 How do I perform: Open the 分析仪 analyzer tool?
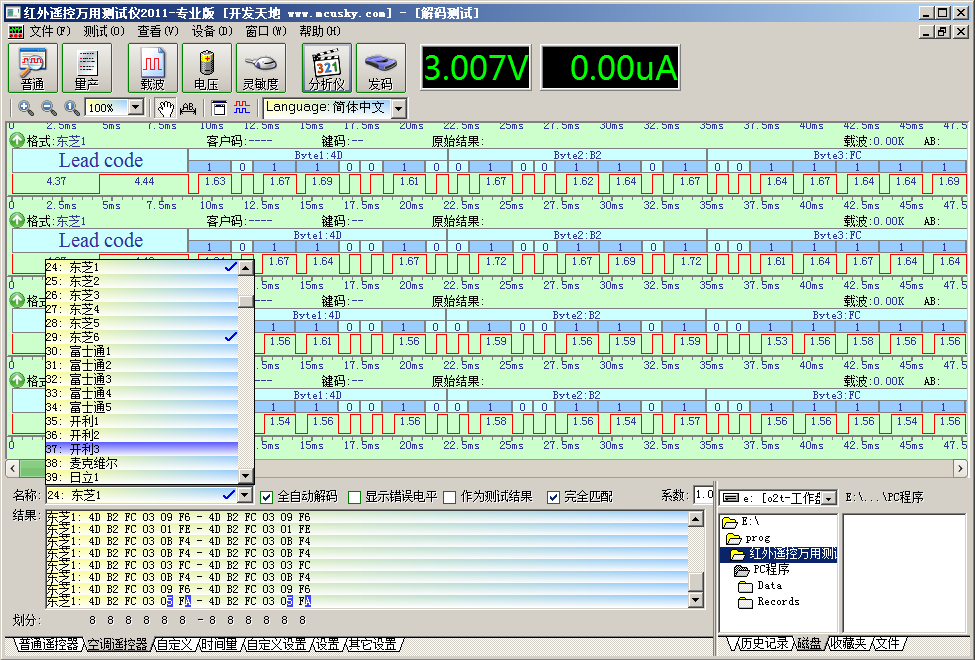pyautogui.click(x=326, y=68)
